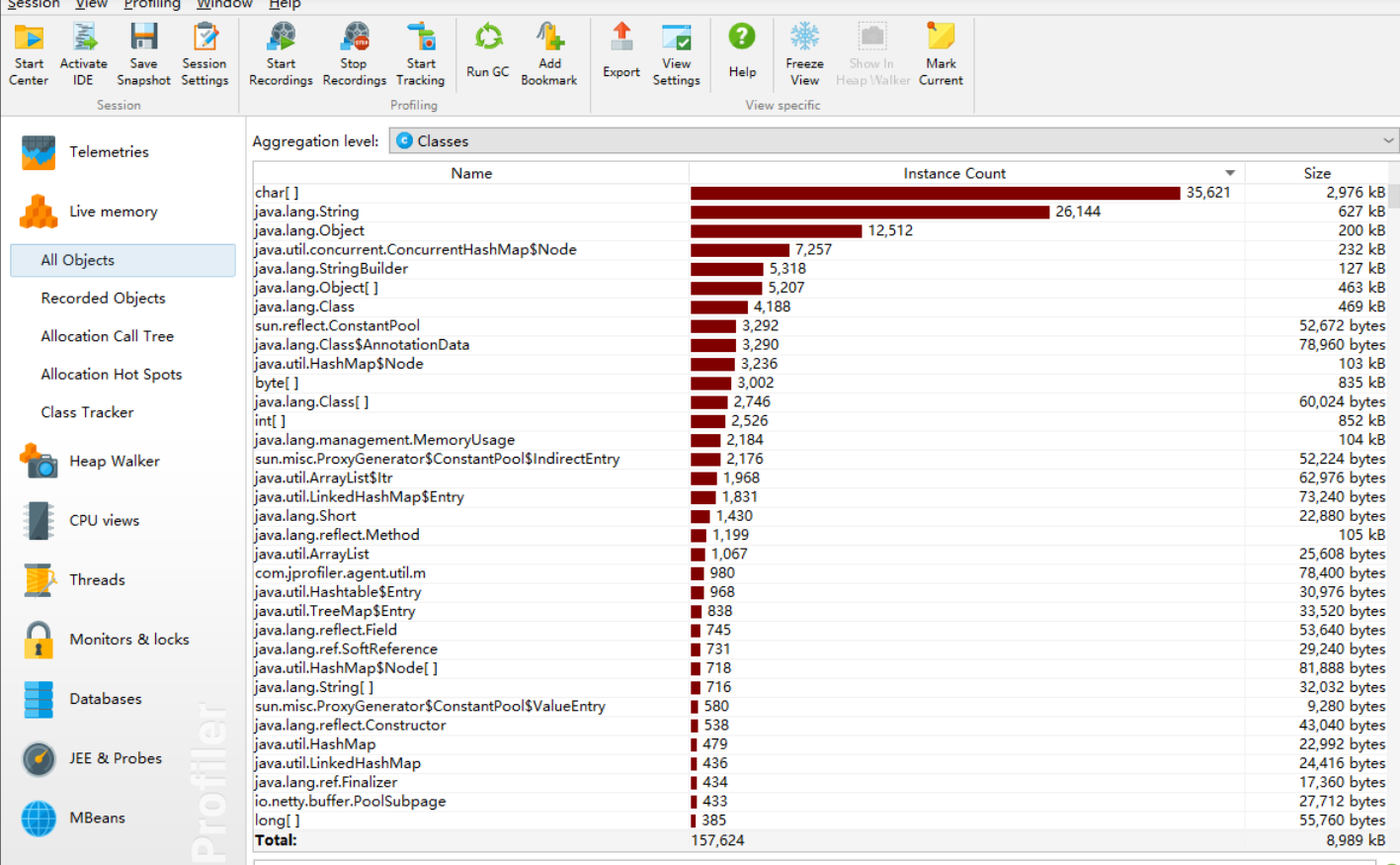The image size is (1400, 865).
Task: Select the java.lang.ref.SoftReference row
Action: click(821, 649)
